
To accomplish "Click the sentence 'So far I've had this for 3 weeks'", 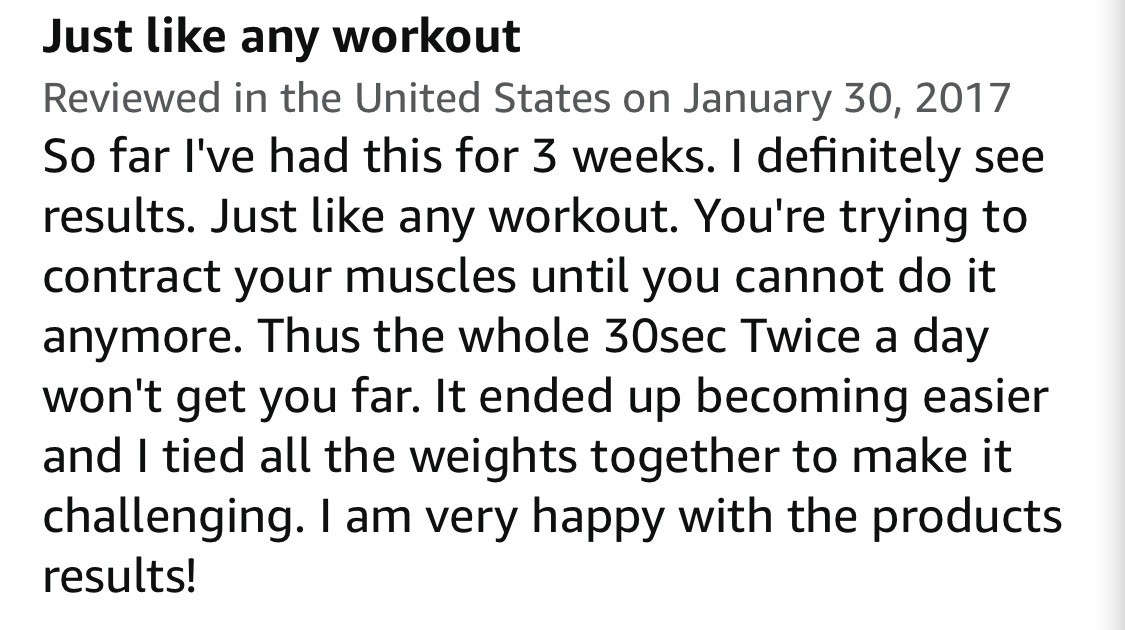I will tap(379, 156).
